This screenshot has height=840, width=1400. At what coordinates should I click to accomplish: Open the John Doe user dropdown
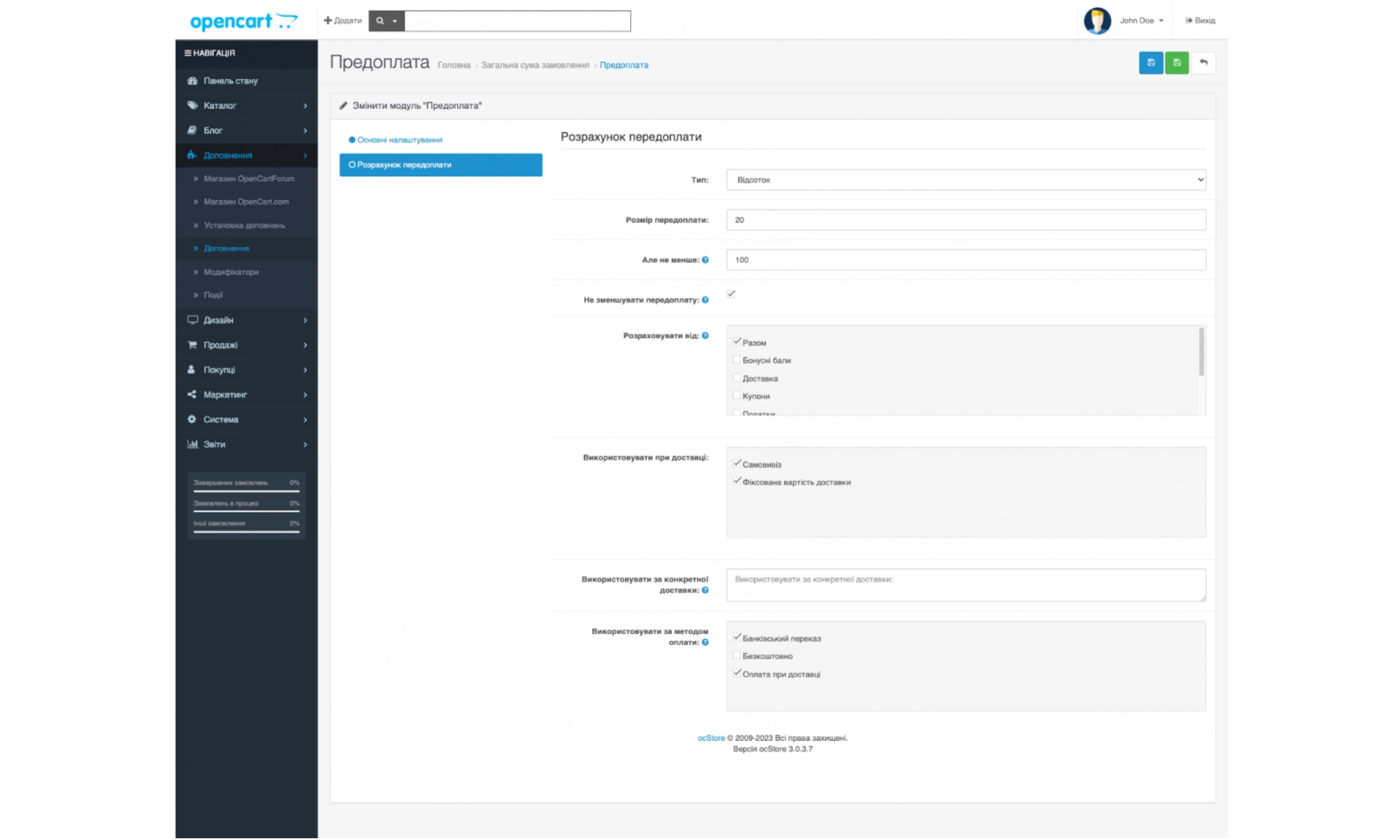tap(1141, 21)
